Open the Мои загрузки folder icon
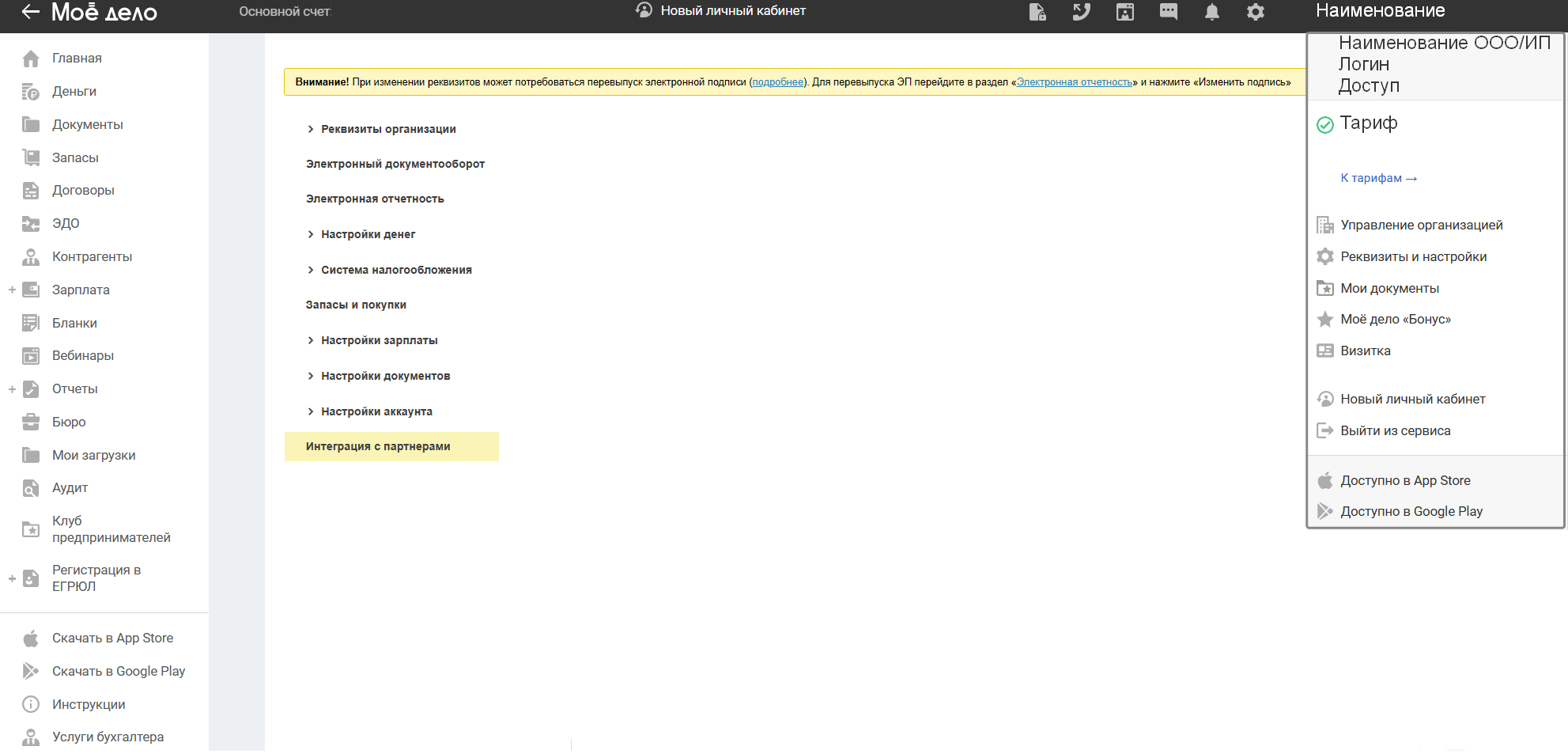 [x=31, y=455]
